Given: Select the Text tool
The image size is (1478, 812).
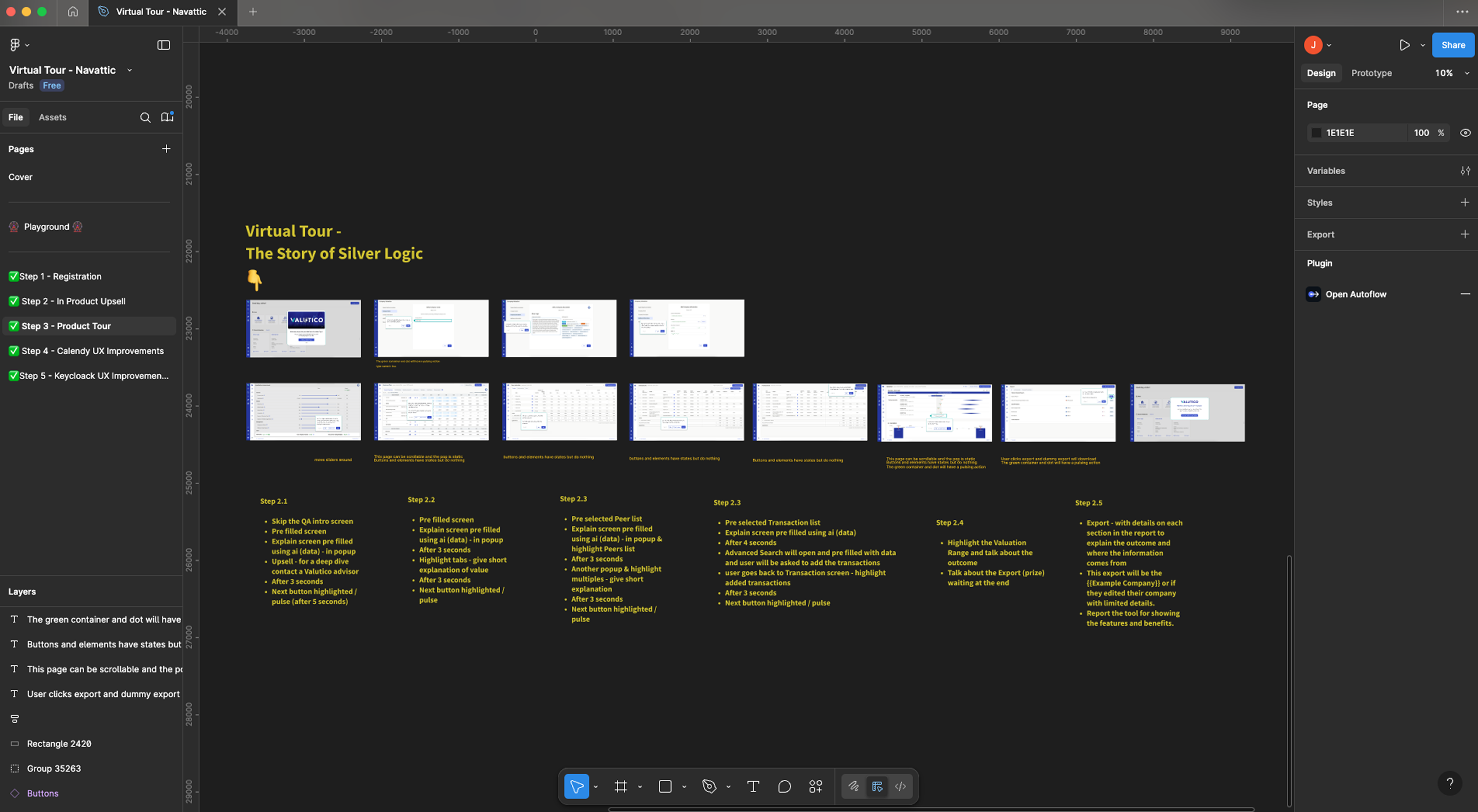Looking at the screenshot, I should (x=753, y=786).
